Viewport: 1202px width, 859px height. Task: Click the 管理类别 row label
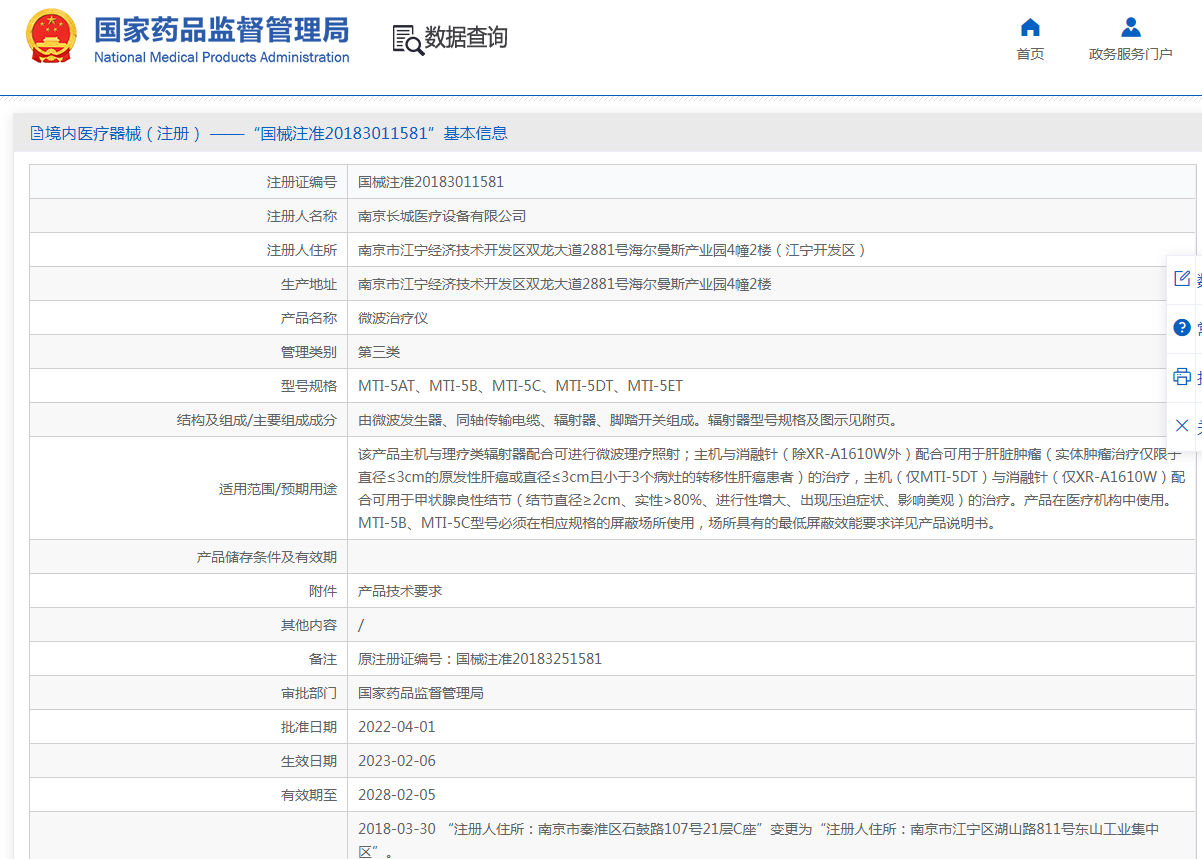(x=309, y=352)
